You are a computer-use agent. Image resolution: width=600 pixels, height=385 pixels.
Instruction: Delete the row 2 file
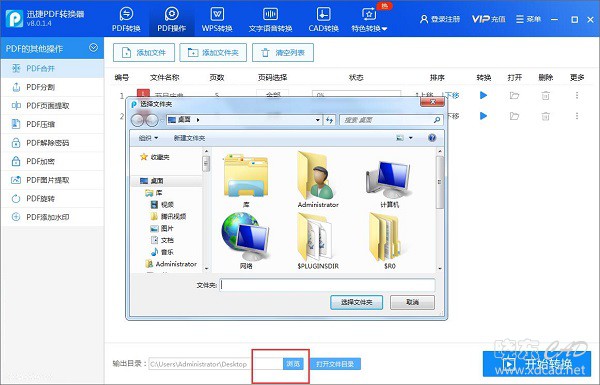coord(546,116)
